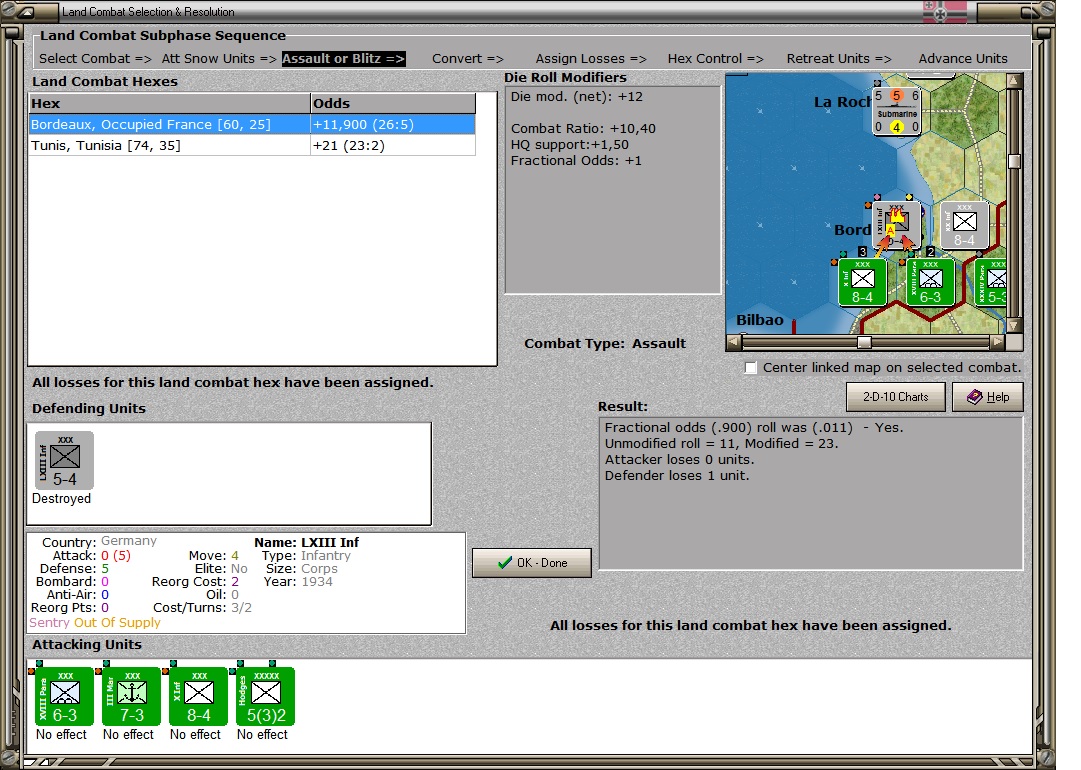The height and width of the screenshot is (770, 1081).
Task: Click the Hex column header
Action: 170,103
